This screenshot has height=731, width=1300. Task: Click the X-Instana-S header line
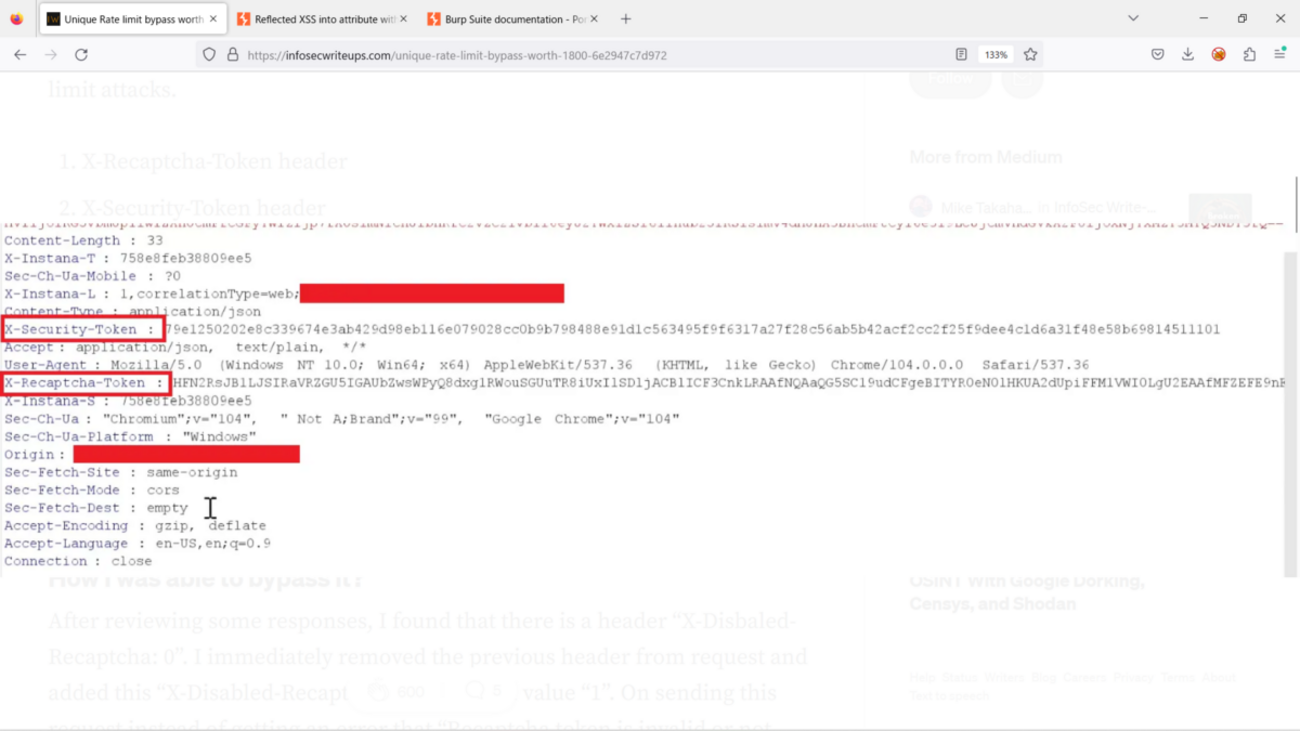(128, 401)
